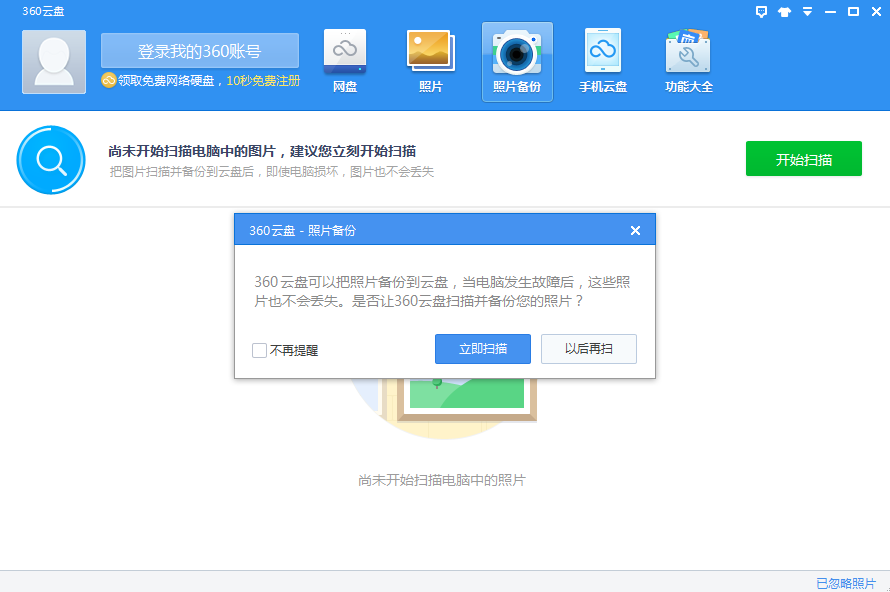Switch to the 照片 photos tab
The image size is (890, 592).
coord(431,62)
